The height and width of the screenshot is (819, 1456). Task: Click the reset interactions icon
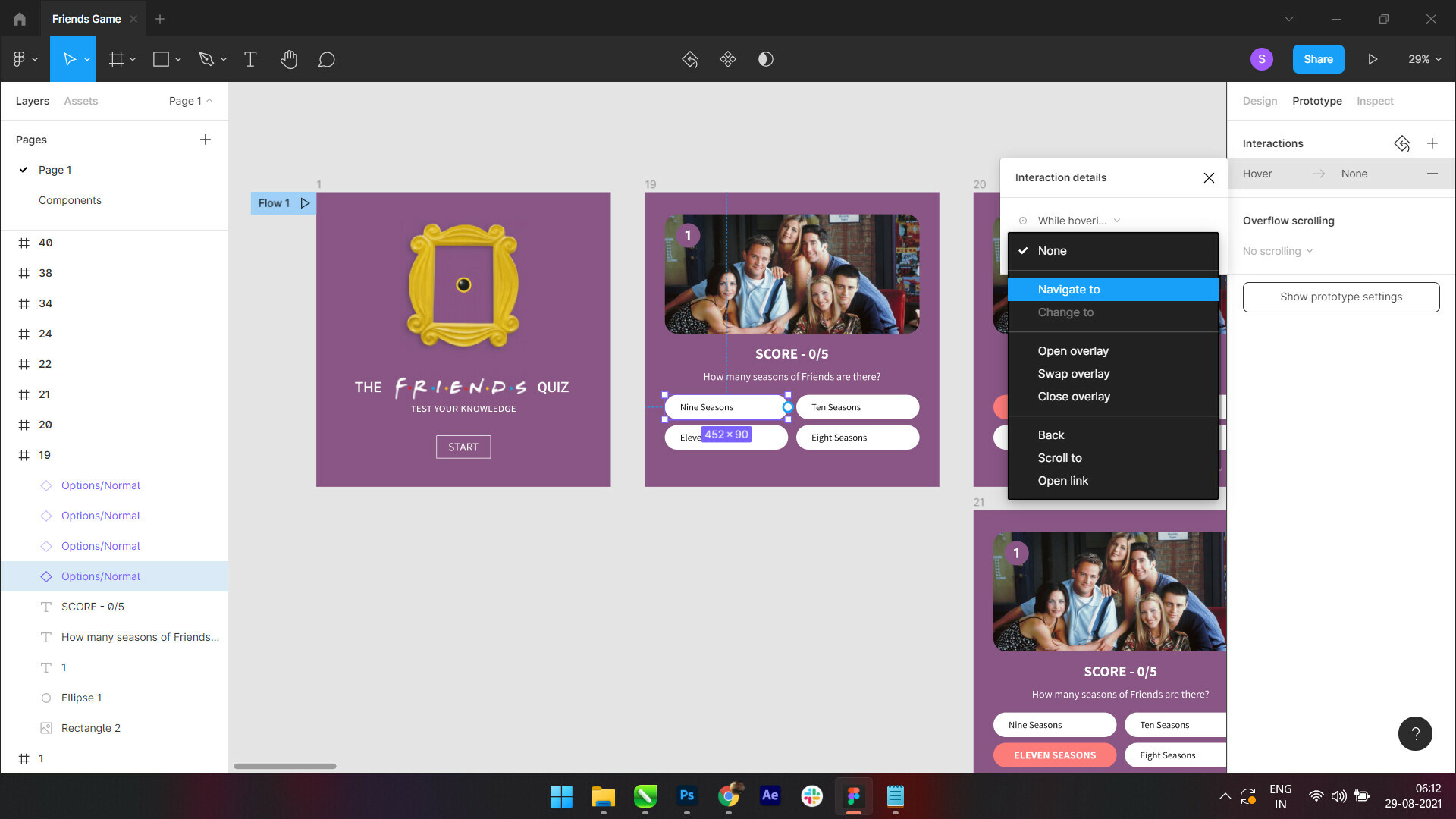tap(1402, 143)
